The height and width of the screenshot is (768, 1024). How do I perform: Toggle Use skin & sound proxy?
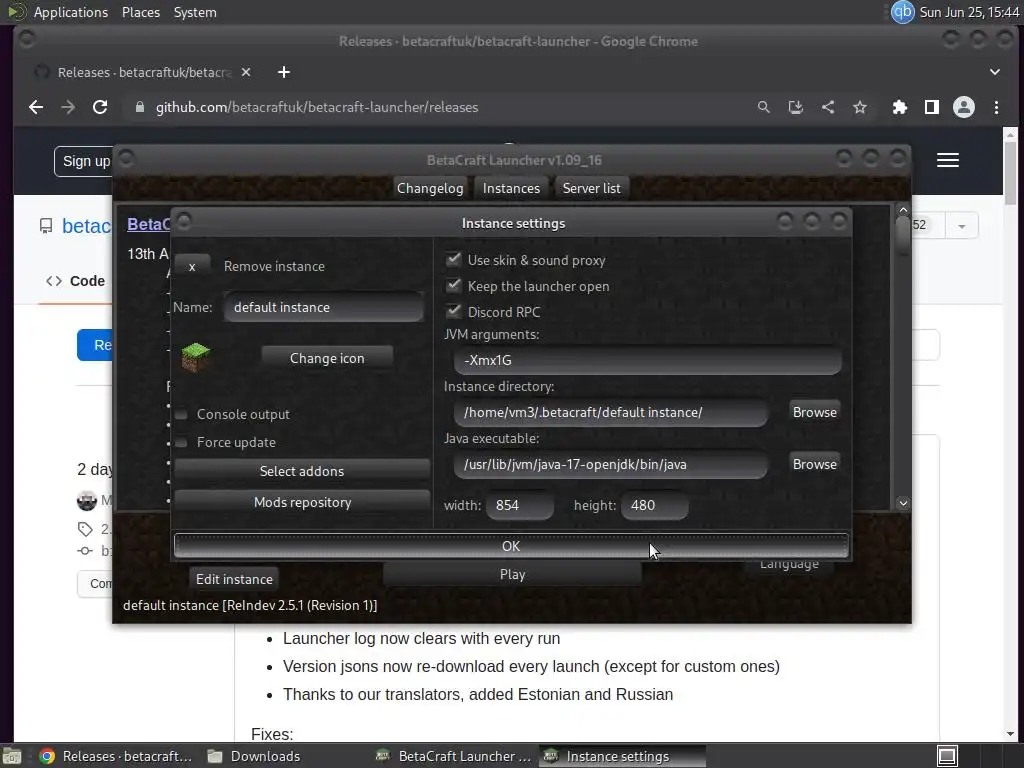pos(453,259)
